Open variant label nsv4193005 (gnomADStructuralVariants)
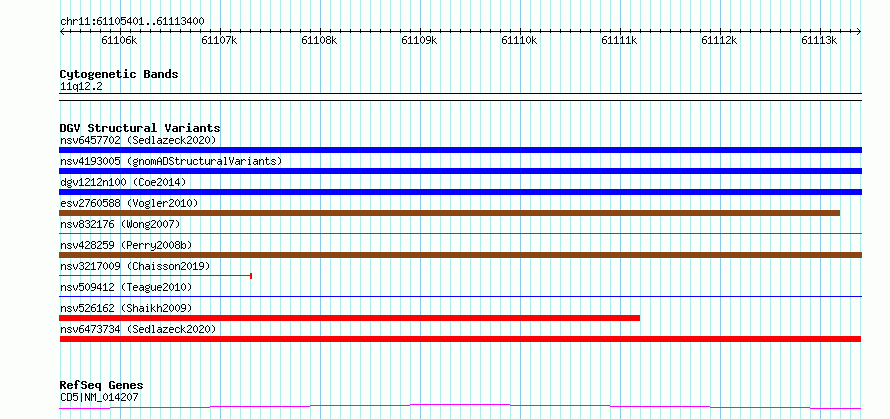Viewport: 890px width, 419px height. click(171, 161)
